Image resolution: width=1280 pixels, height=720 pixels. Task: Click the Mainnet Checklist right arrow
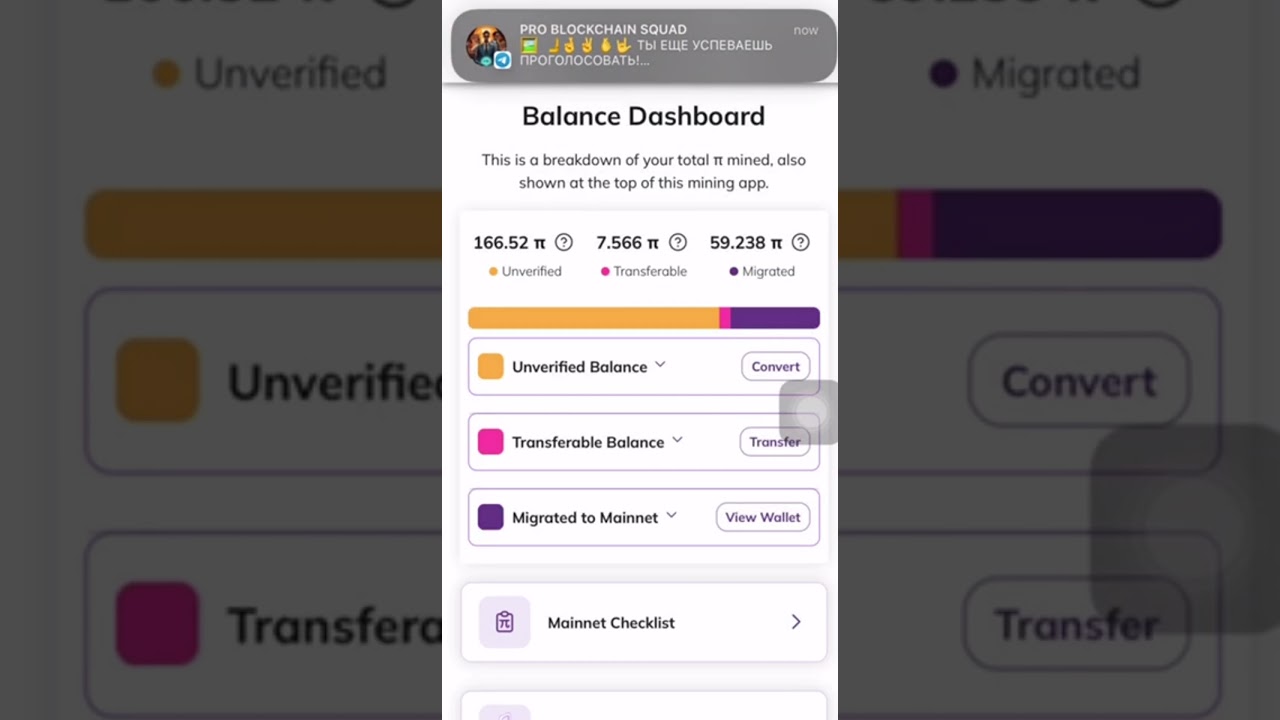pyautogui.click(x=796, y=622)
